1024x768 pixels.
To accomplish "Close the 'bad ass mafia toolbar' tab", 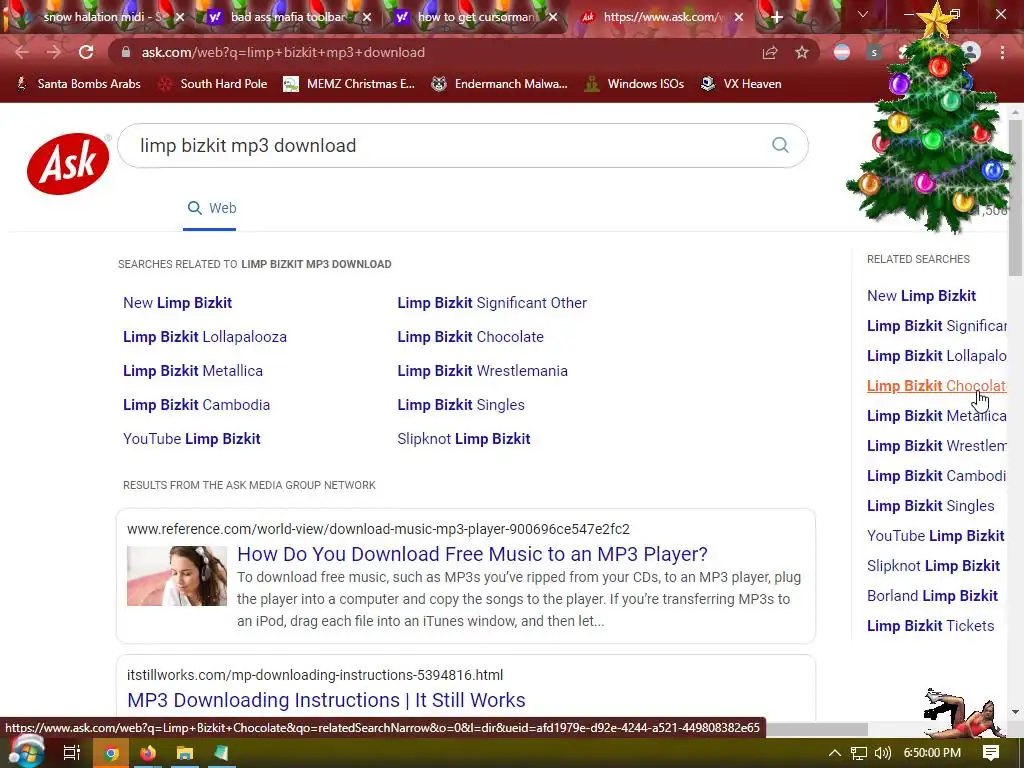I will tap(367, 17).
